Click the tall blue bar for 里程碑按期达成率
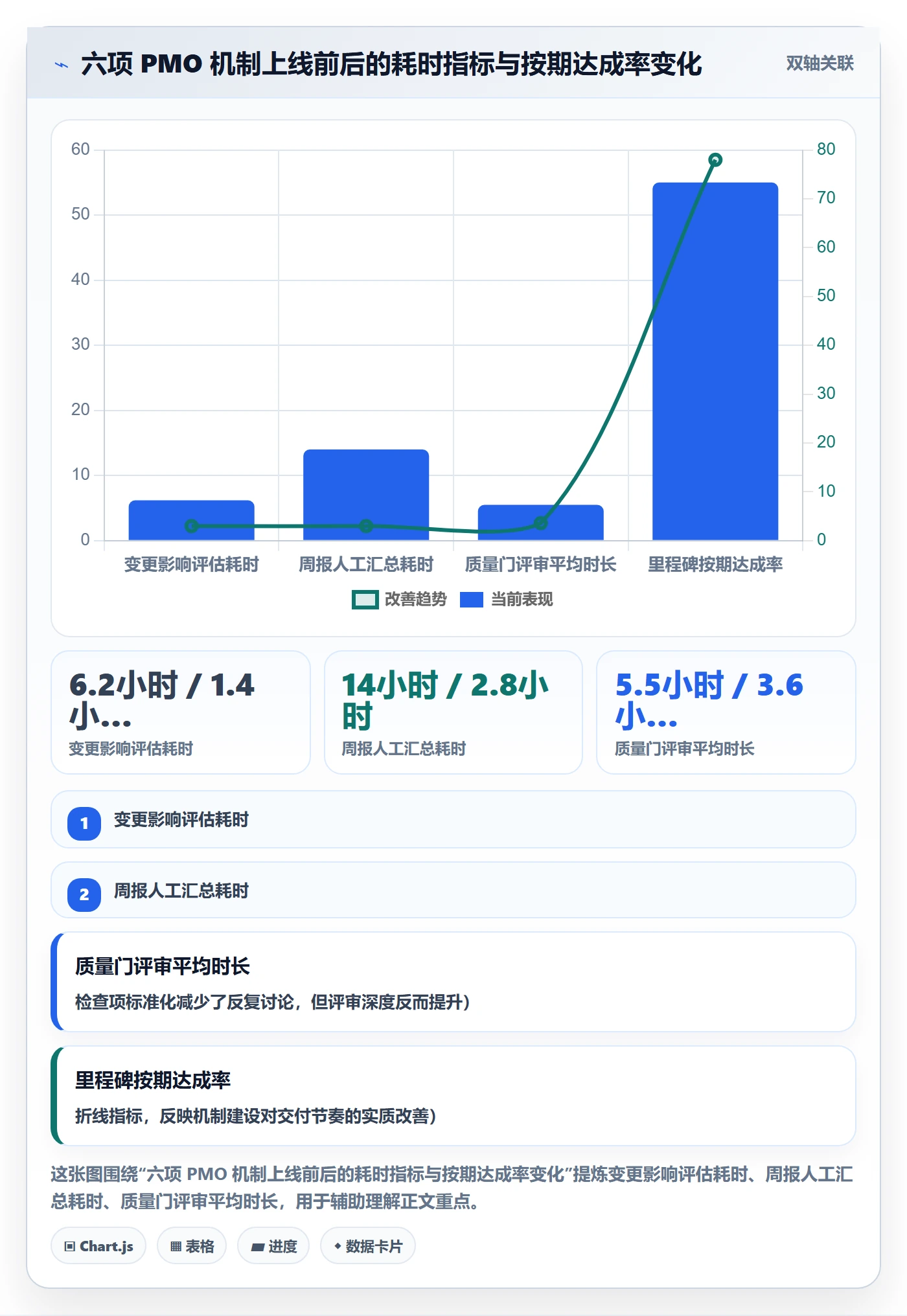The width and height of the screenshot is (907, 1316). pyautogui.click(x=715, y=361)
